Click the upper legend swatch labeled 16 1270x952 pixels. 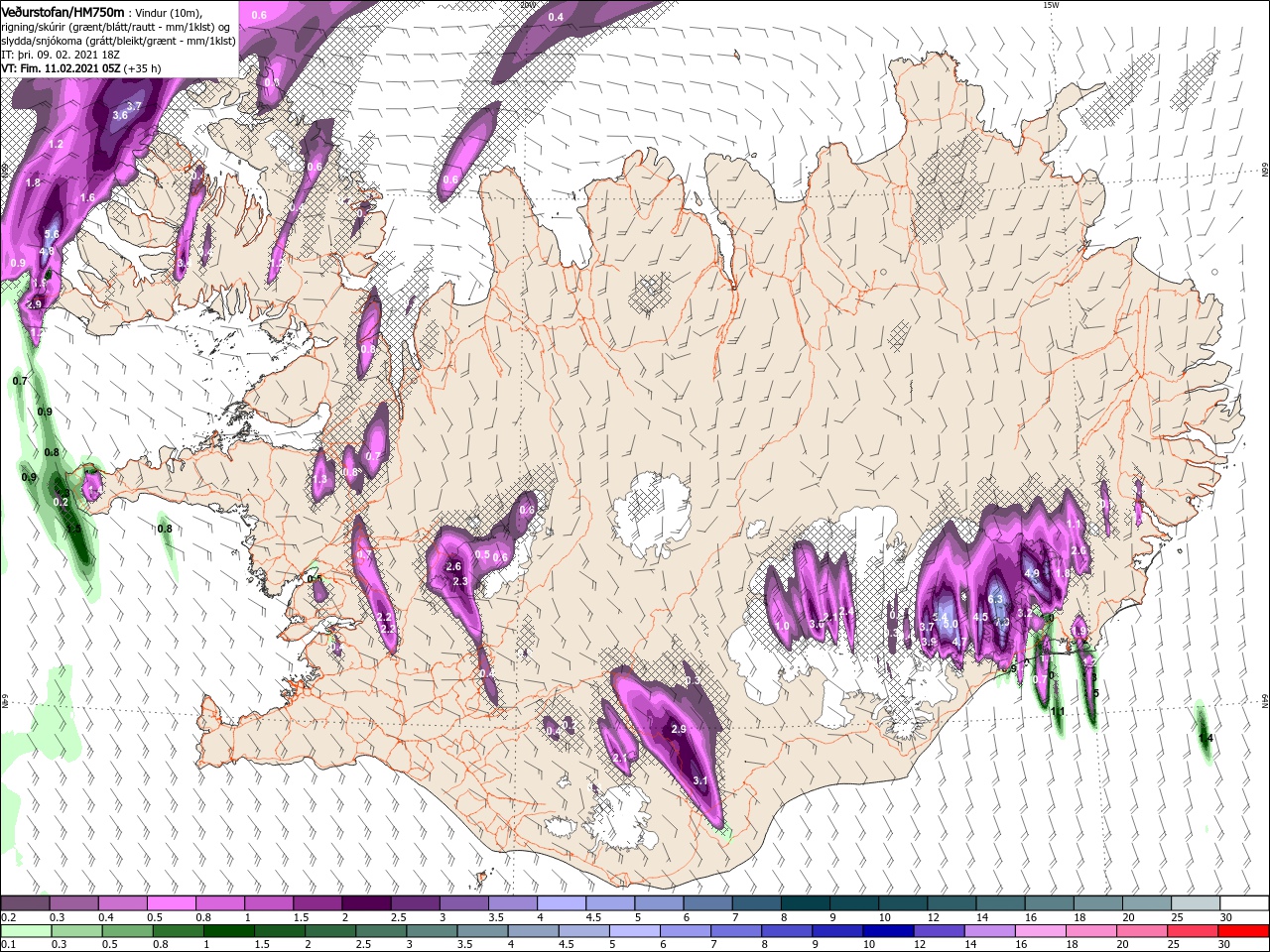click(1049, 903)
